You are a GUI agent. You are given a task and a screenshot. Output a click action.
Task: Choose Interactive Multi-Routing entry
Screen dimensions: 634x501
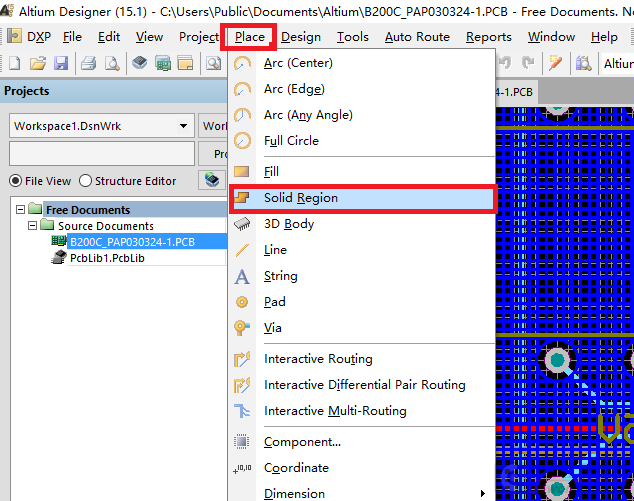click(x=362, y=411)
